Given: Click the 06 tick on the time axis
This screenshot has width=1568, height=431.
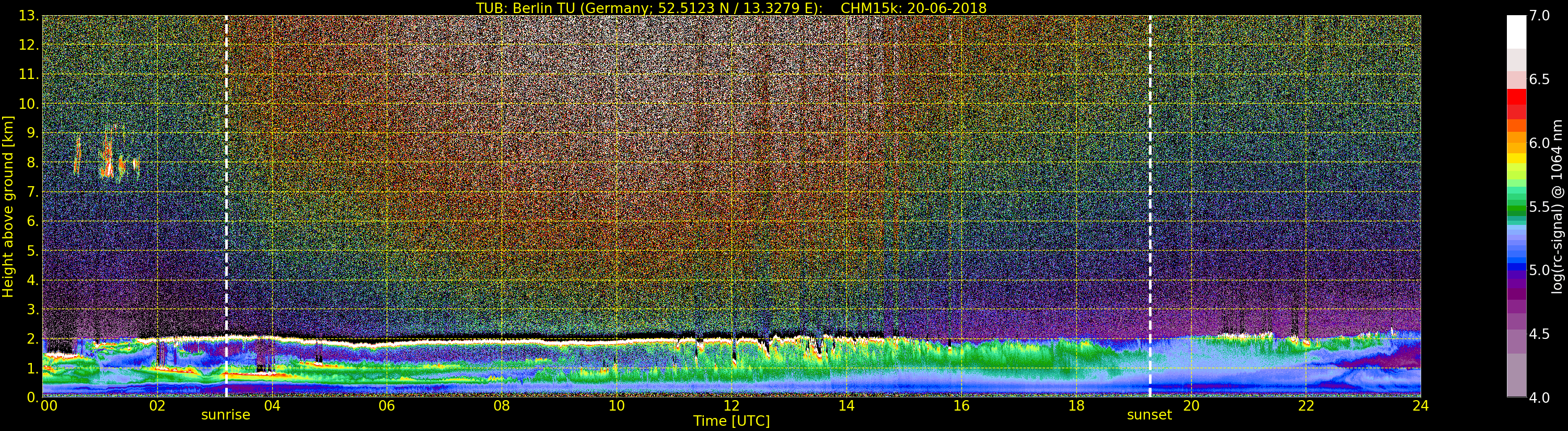Looking at the screenshot, I should pos(387,406).
